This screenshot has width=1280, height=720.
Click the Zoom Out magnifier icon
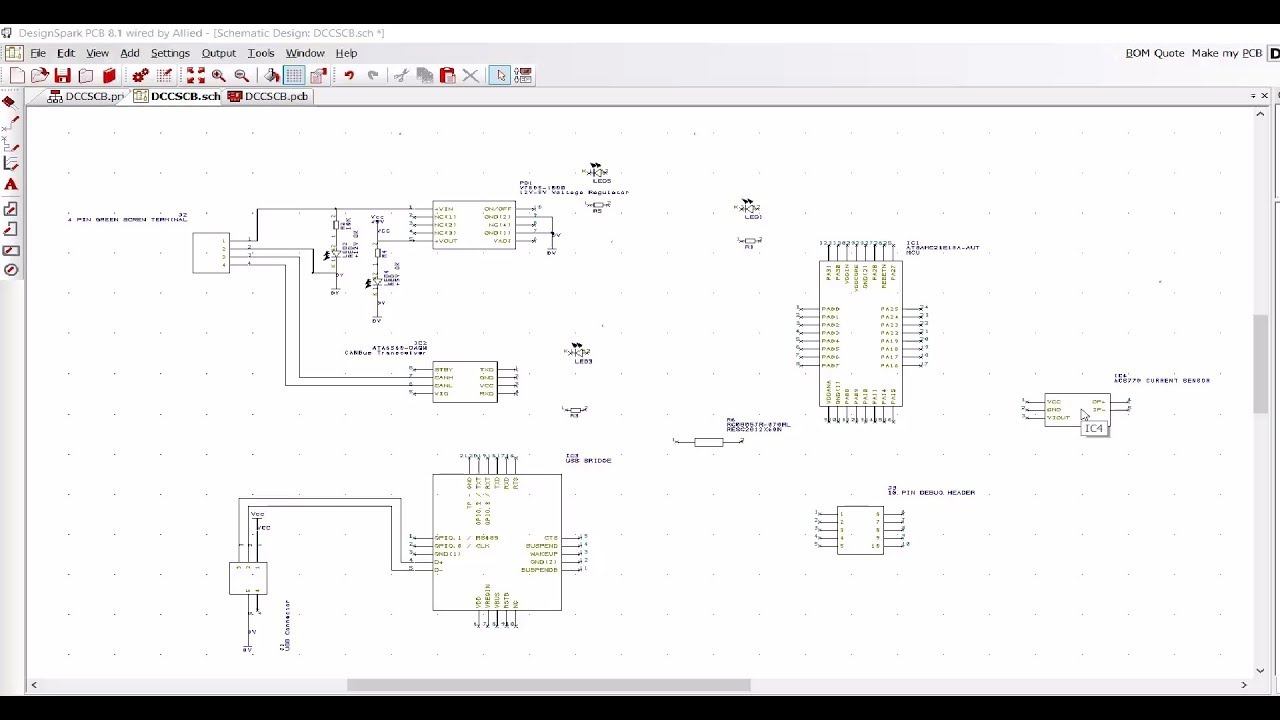click(241, 76)
